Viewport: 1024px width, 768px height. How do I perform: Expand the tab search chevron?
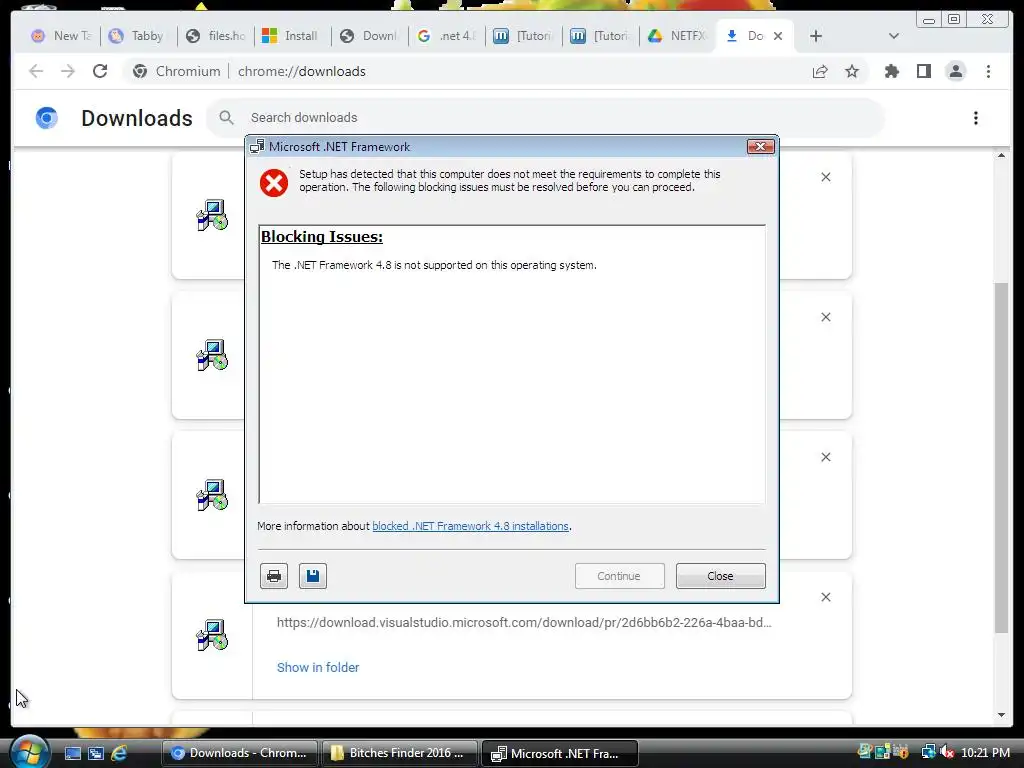click(x=894, y=36)
